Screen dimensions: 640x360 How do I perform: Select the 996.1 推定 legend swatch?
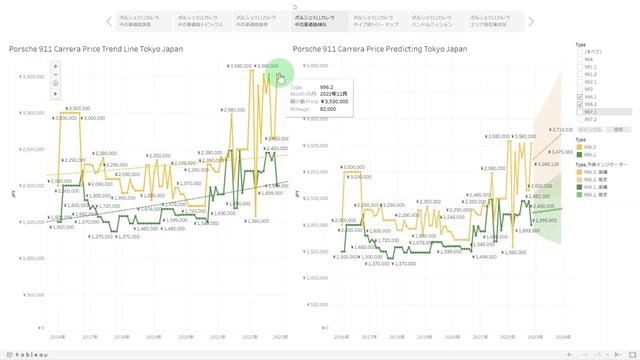pos(579,195)
